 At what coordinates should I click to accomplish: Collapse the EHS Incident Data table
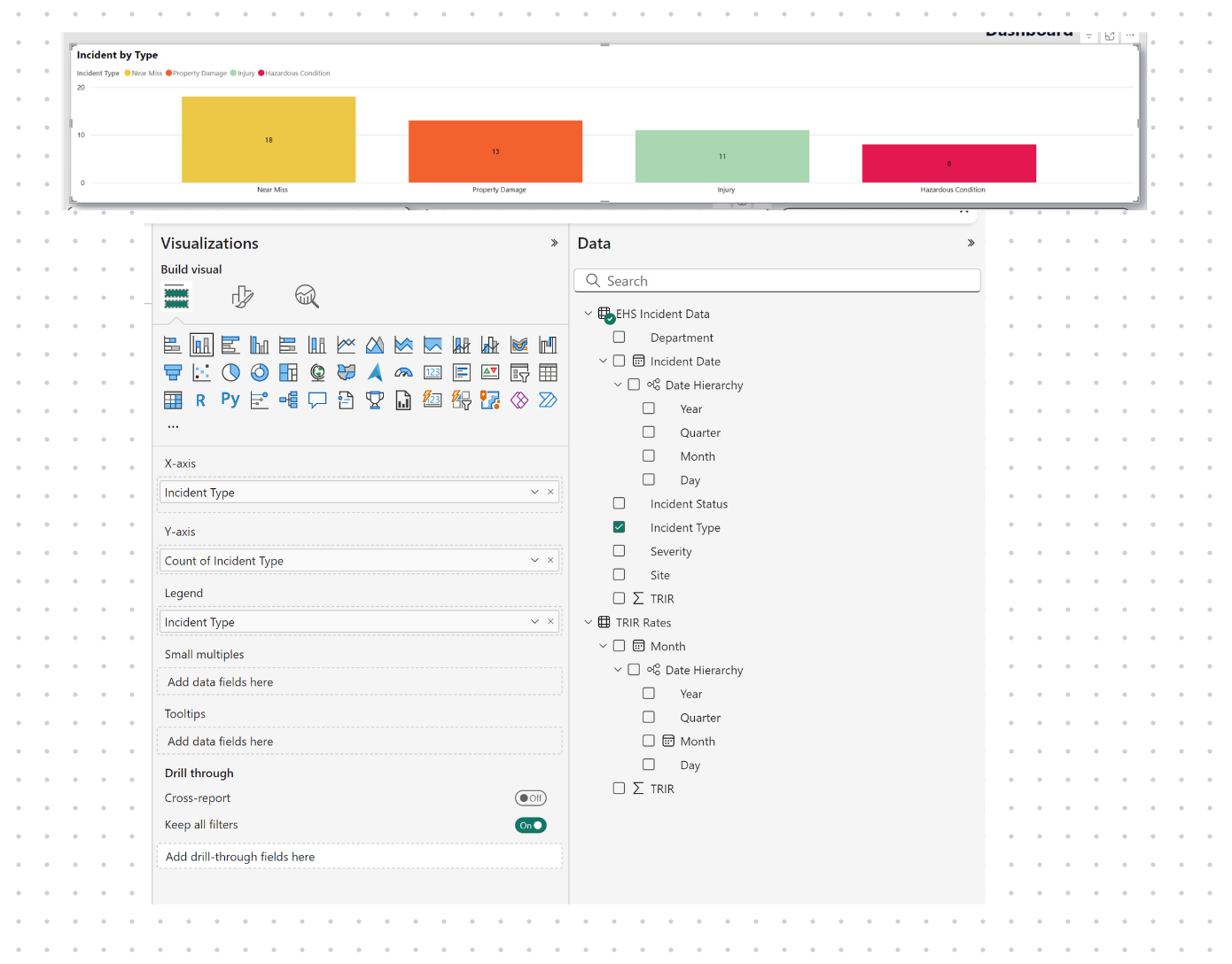pos(589,313)
